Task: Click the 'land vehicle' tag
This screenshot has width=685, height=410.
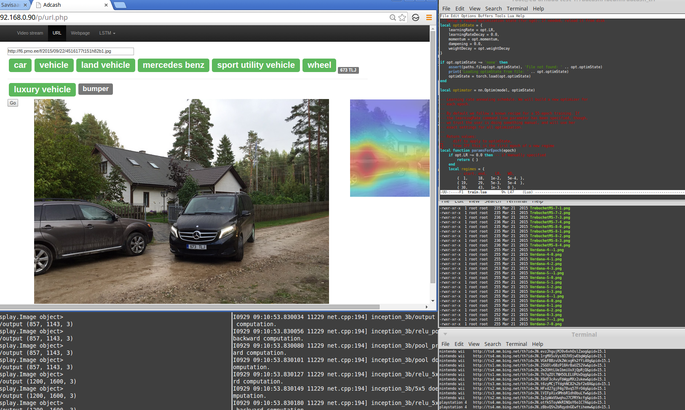Action: (105, 65)
